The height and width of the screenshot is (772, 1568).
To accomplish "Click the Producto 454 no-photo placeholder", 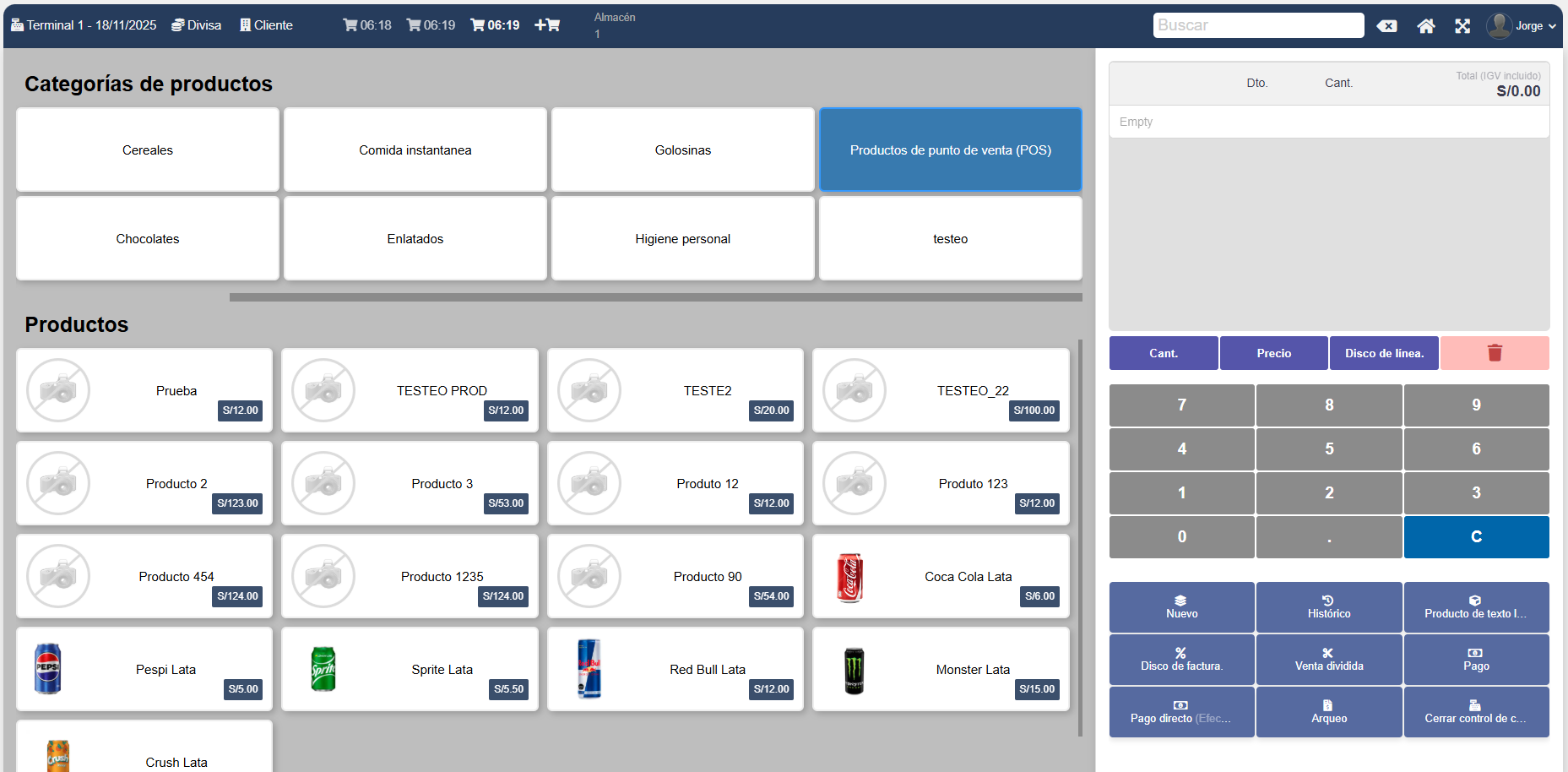I will coord(58,576).
